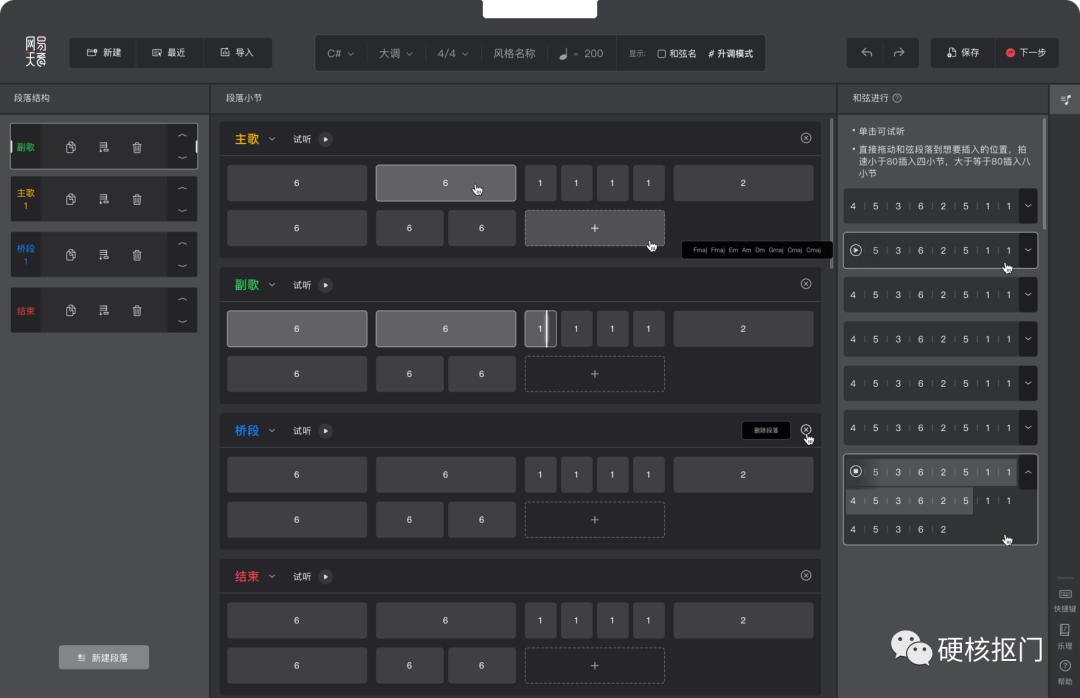Delete the 副歌 section via trash icon
Screen dimensions: 1080x698
click(137, 147)
